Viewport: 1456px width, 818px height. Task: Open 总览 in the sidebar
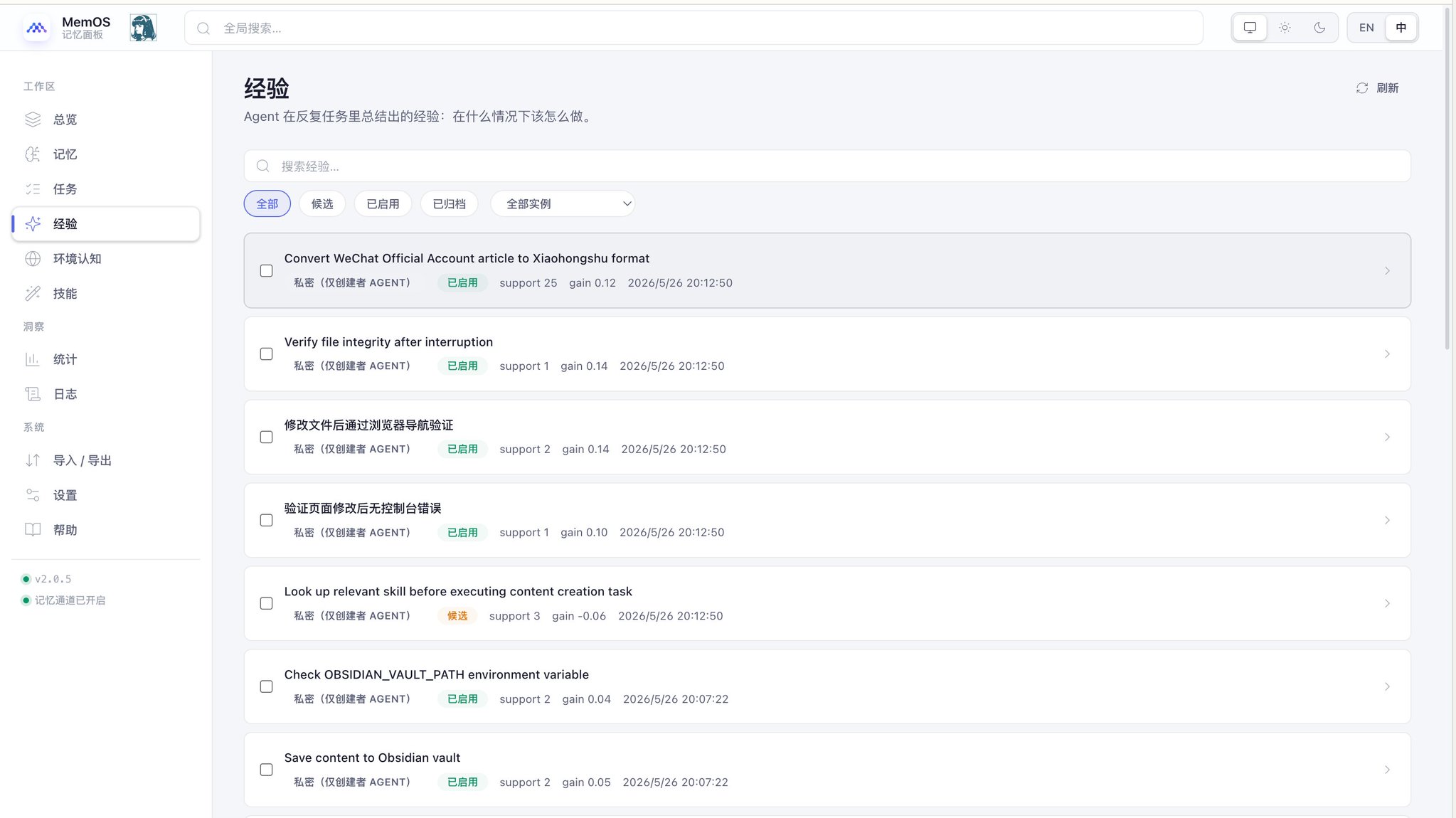[106, 119]
